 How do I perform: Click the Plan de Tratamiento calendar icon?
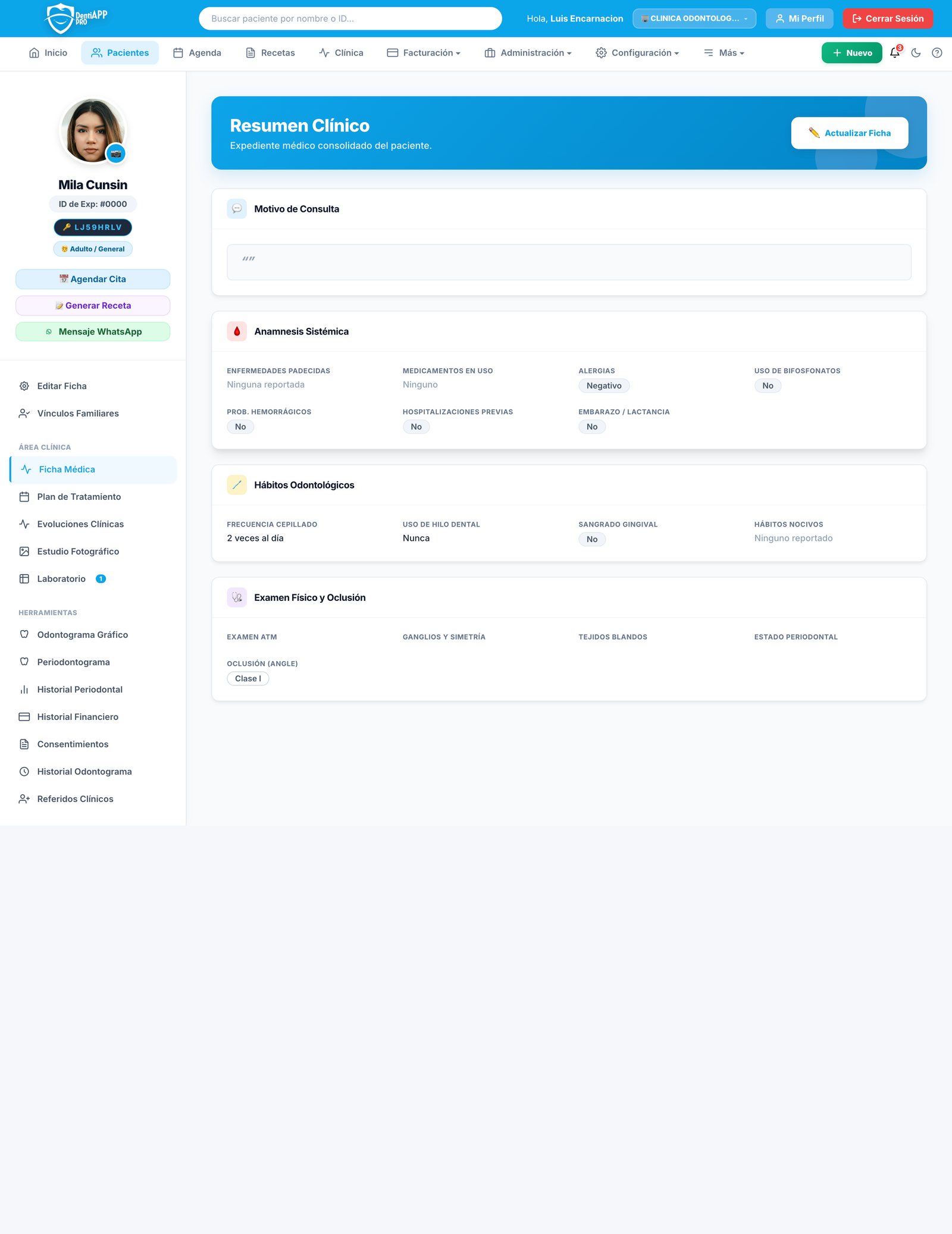point(24,497)
